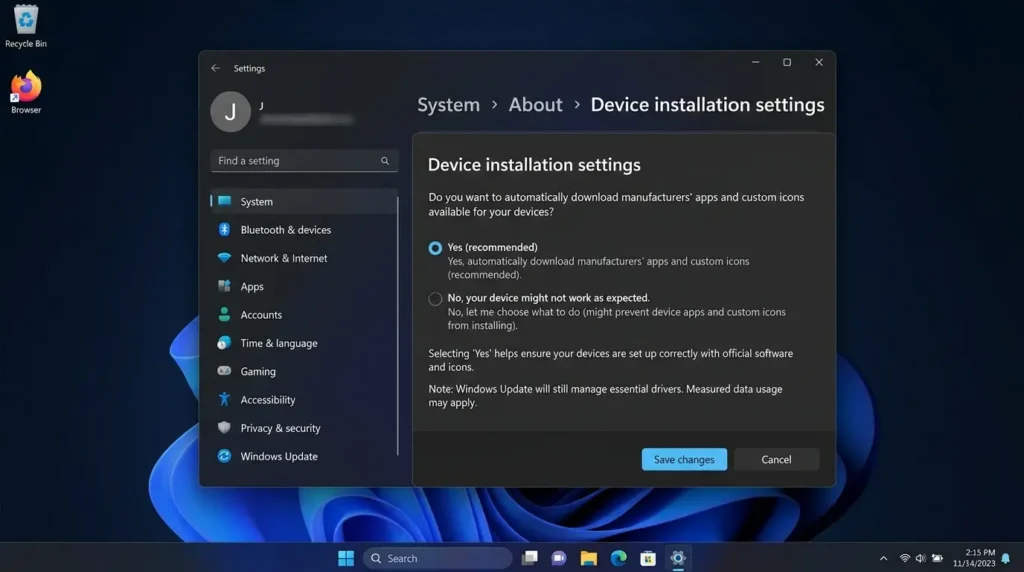This screenshot has width=1024, height=572.
Task: Click the Network Wi-Fi icon in sidebar
Action: [224, 258]
